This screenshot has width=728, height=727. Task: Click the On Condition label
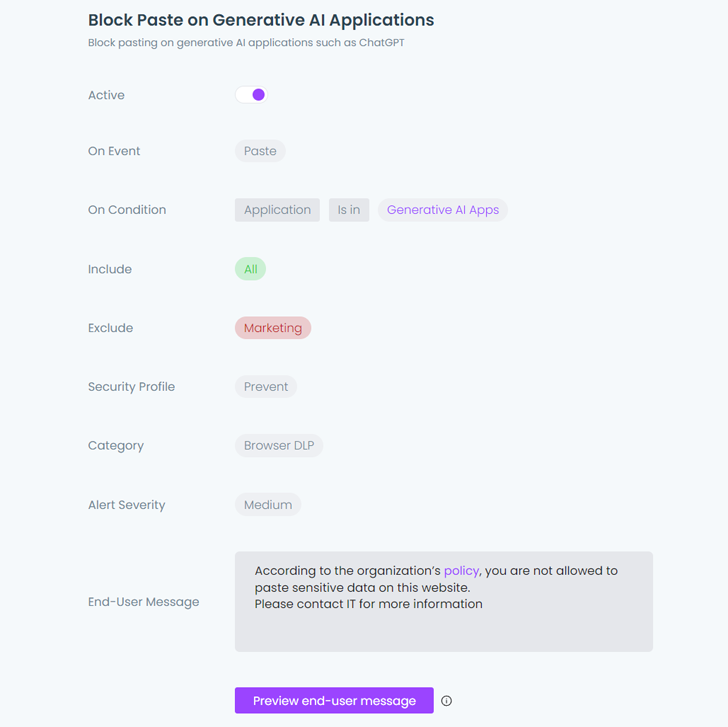click(x=127, y=210)
